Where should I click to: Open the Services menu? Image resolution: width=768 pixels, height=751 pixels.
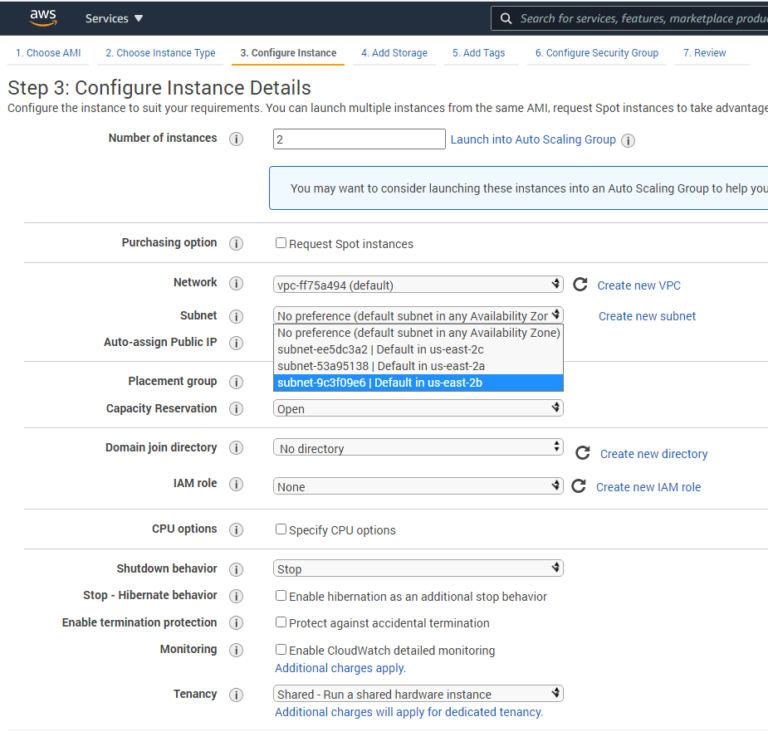114,18
